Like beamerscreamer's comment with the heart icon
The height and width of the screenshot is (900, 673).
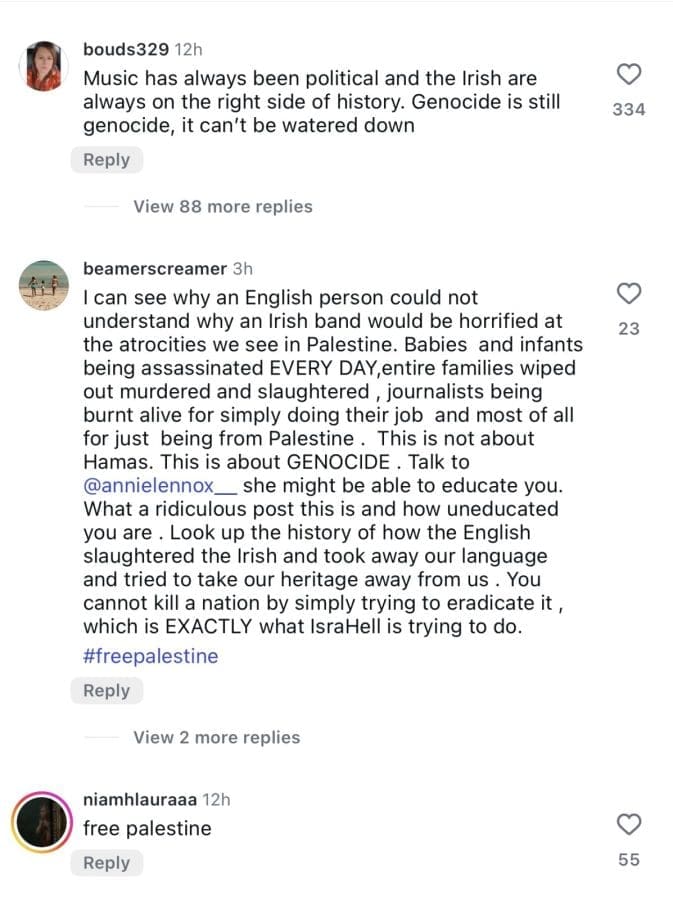click(629, 293)
